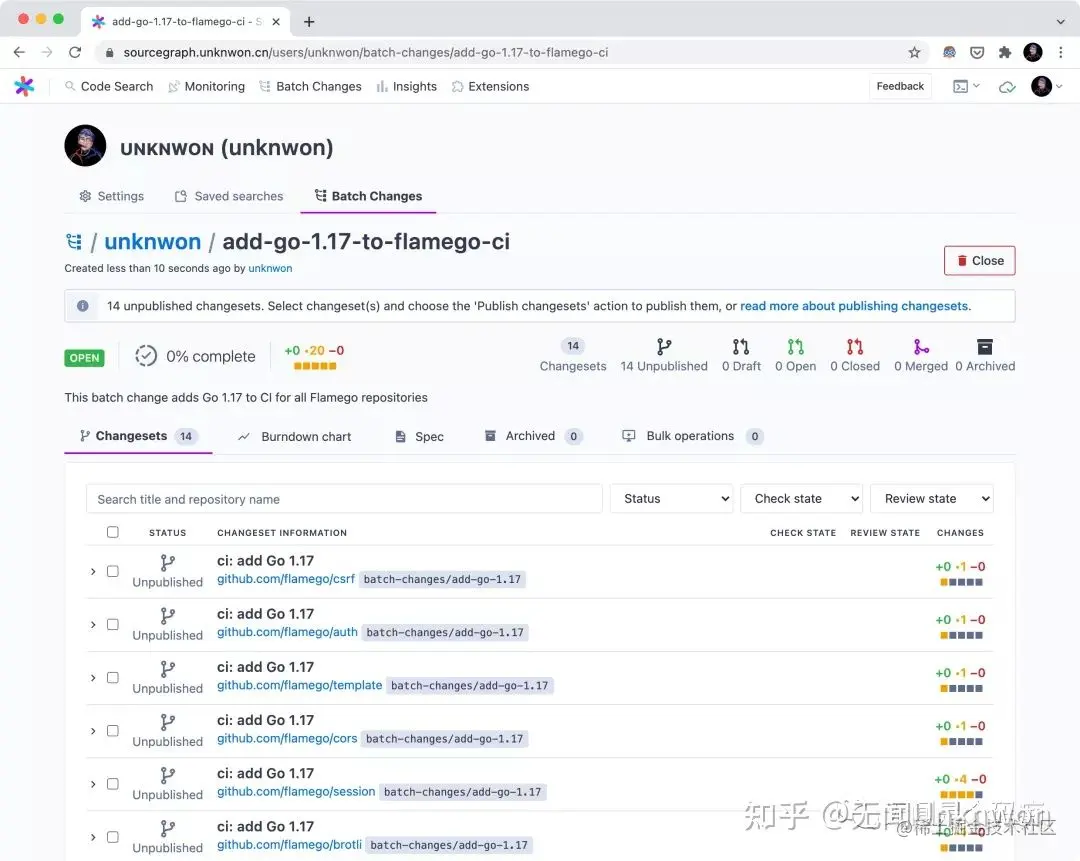Open Chrome three-dot menu
This screenshot has height=861, width=1080.
1061,52
